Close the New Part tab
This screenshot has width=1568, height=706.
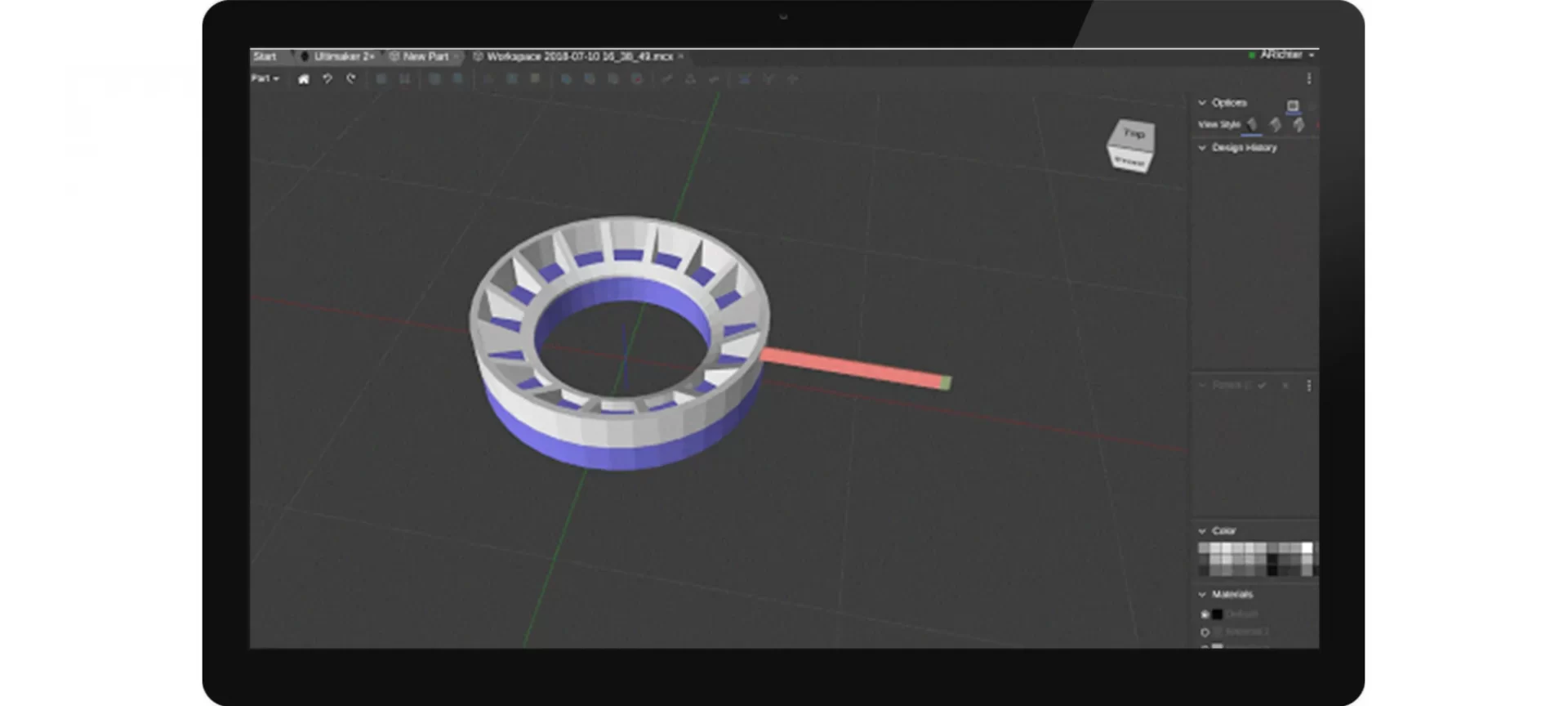[457, 56]
